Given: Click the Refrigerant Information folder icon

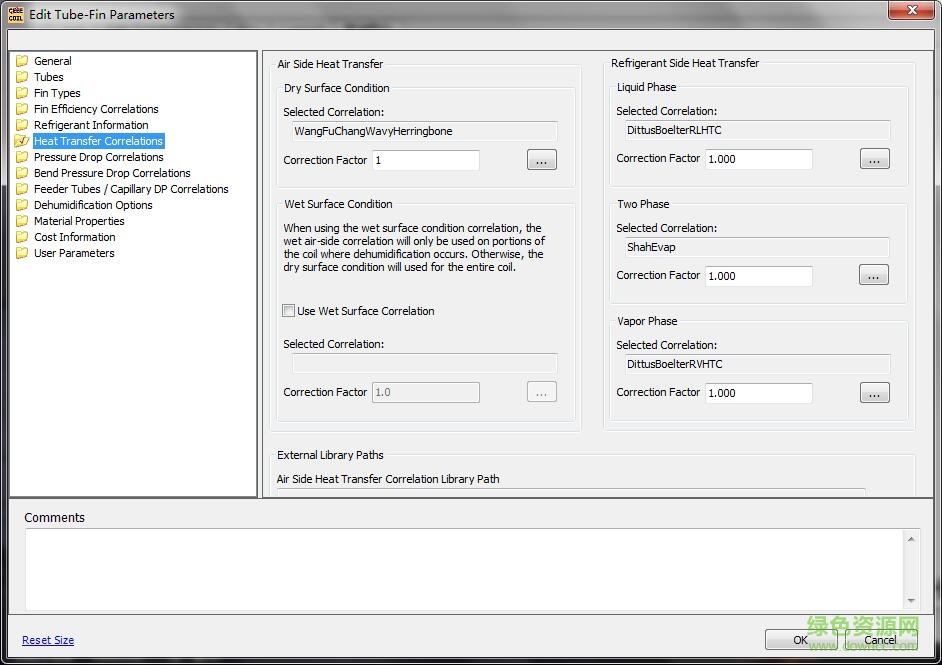Looking at the screenshot, I should [22, 125].
